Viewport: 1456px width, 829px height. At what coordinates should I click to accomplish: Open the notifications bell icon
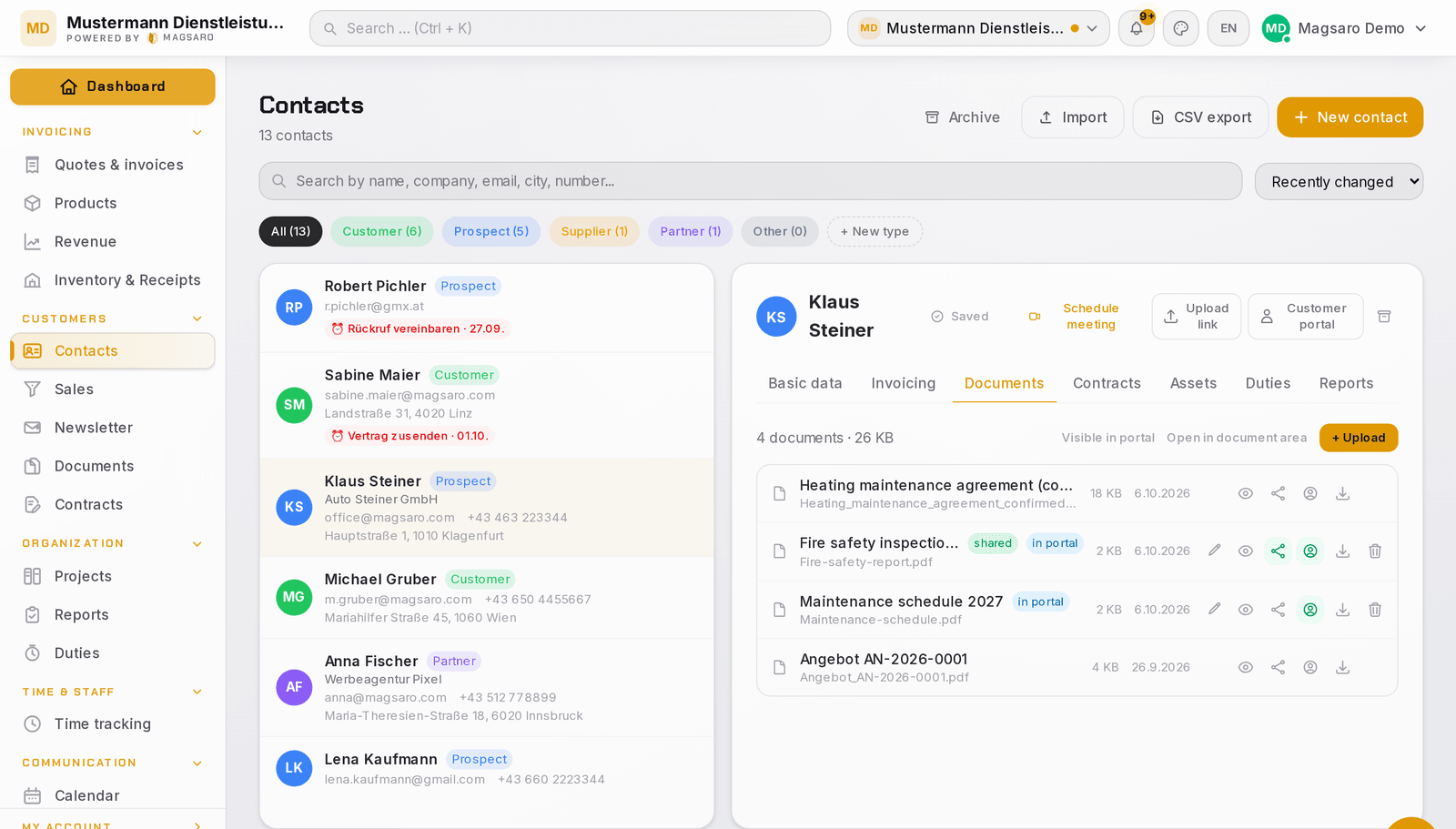pos(1136,28)
